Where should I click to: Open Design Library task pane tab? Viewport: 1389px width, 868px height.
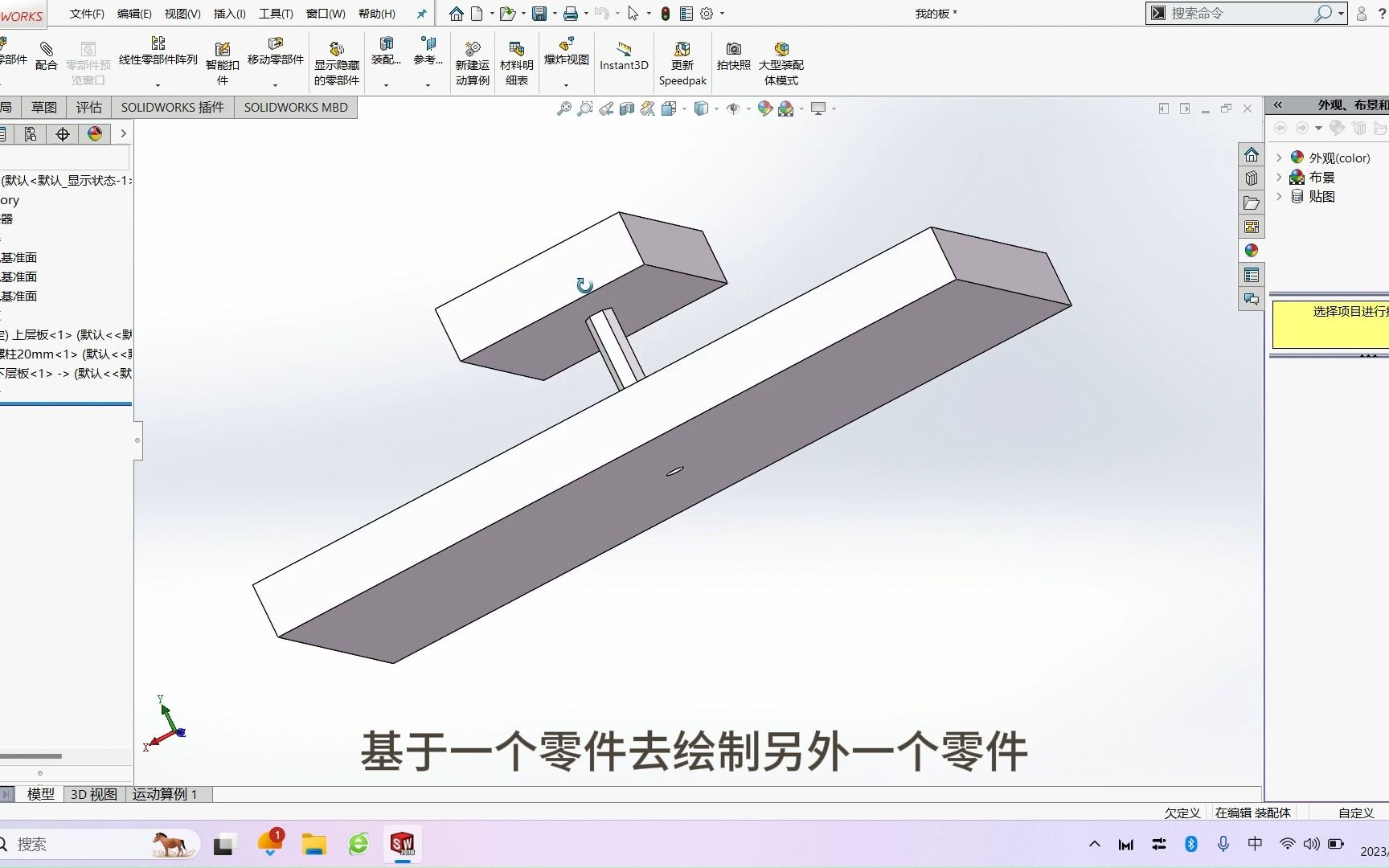[x=1252, y=178]
